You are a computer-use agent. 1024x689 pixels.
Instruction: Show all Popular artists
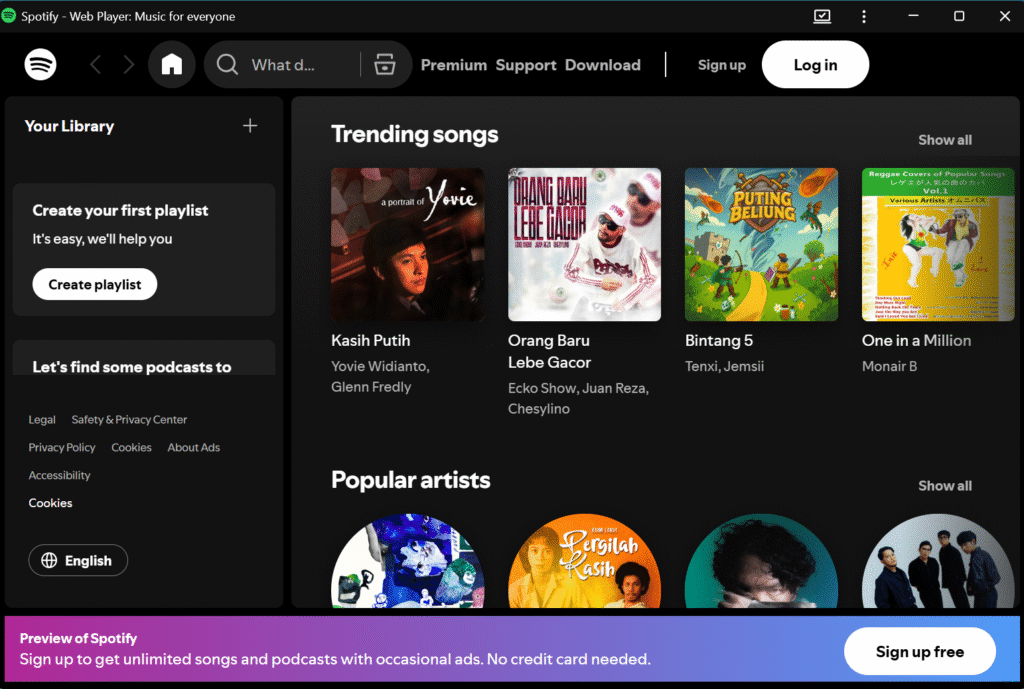click(x=945, y=486)
